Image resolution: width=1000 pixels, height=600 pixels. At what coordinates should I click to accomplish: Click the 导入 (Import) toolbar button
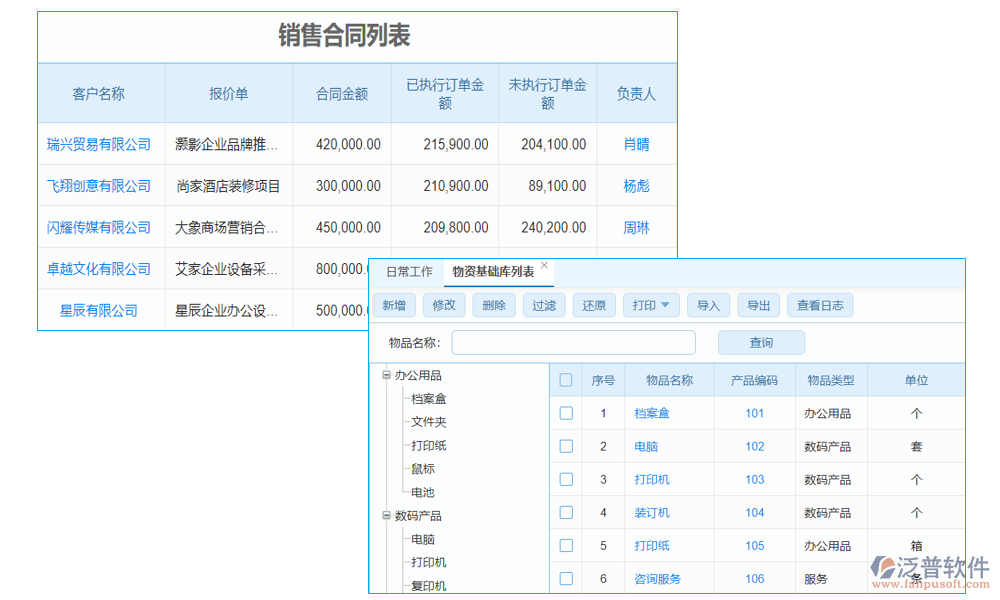tap(708, 305)
